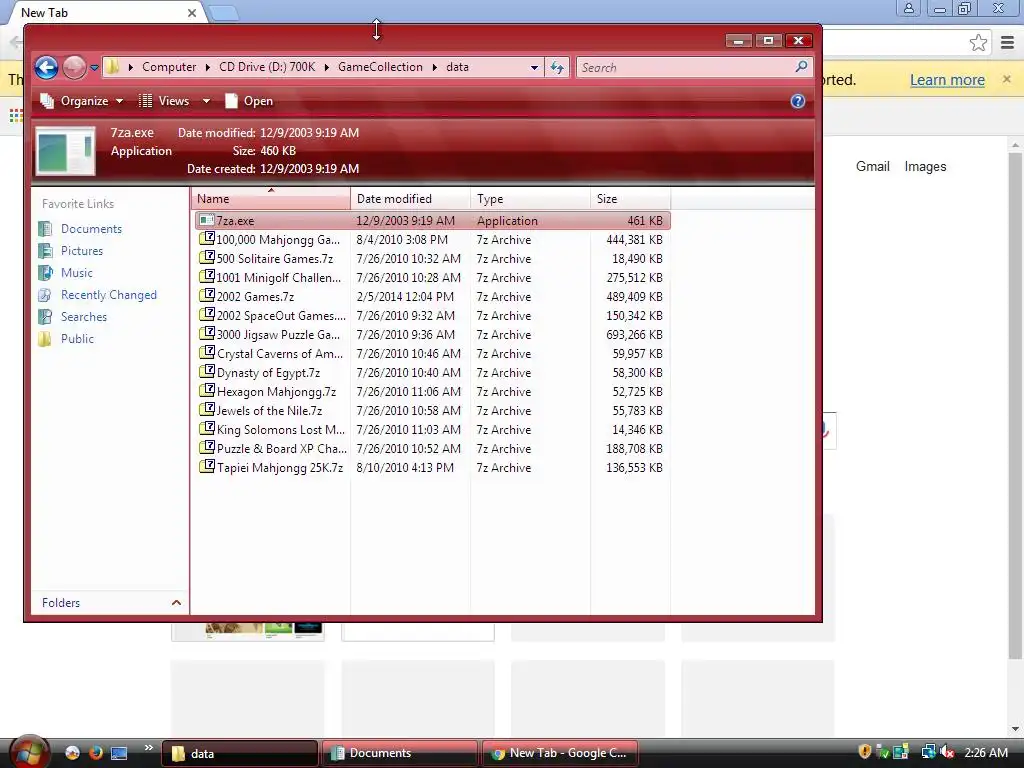Click the Refresh button beside the address bar
Image resolution: width=1024 pixels, height=768 pixels.
(x=557, y=67)
